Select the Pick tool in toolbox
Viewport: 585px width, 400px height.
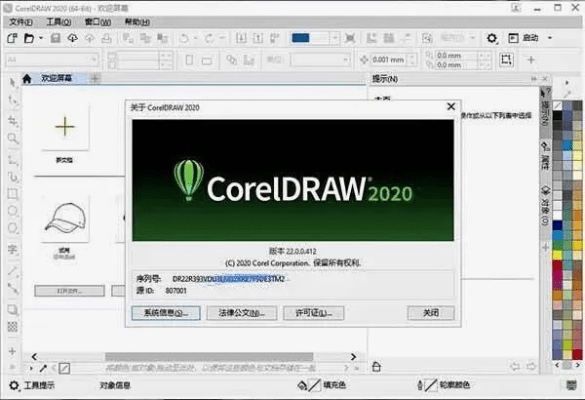(13, 82)
